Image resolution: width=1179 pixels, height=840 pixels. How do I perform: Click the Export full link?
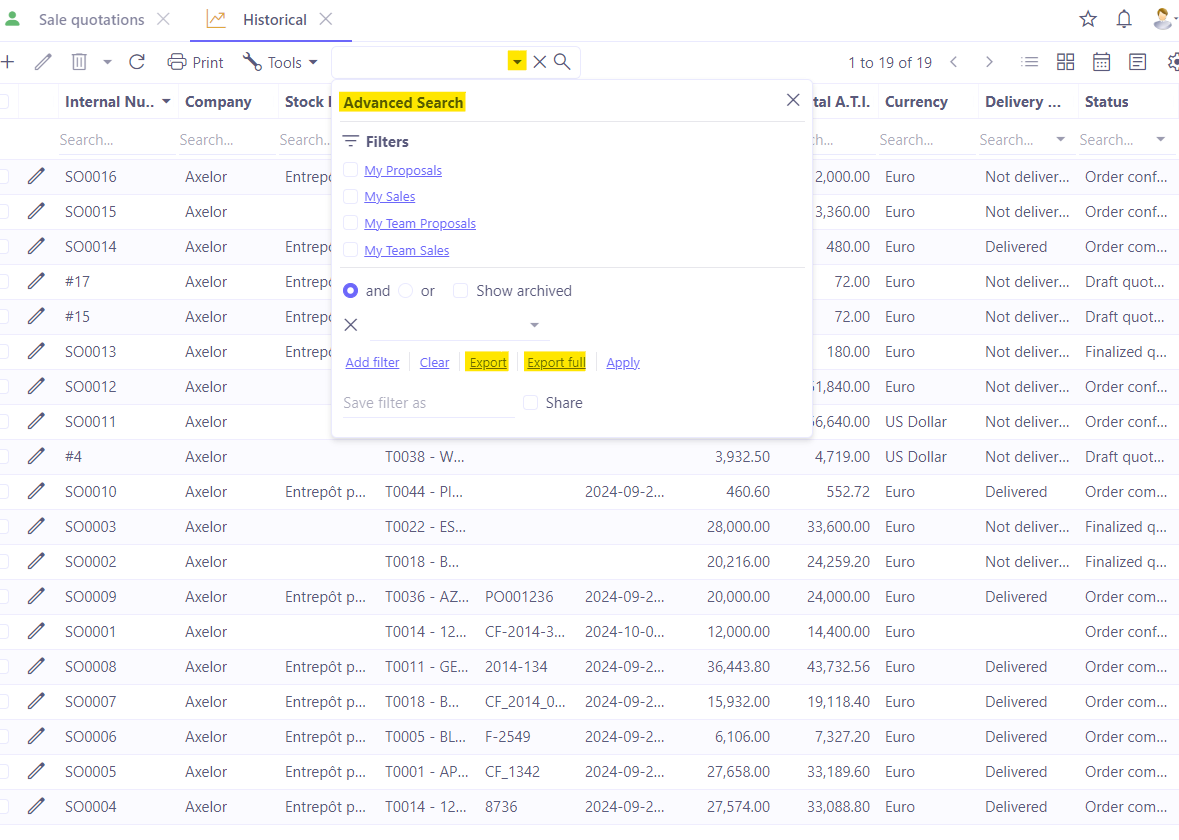[556, 363]
